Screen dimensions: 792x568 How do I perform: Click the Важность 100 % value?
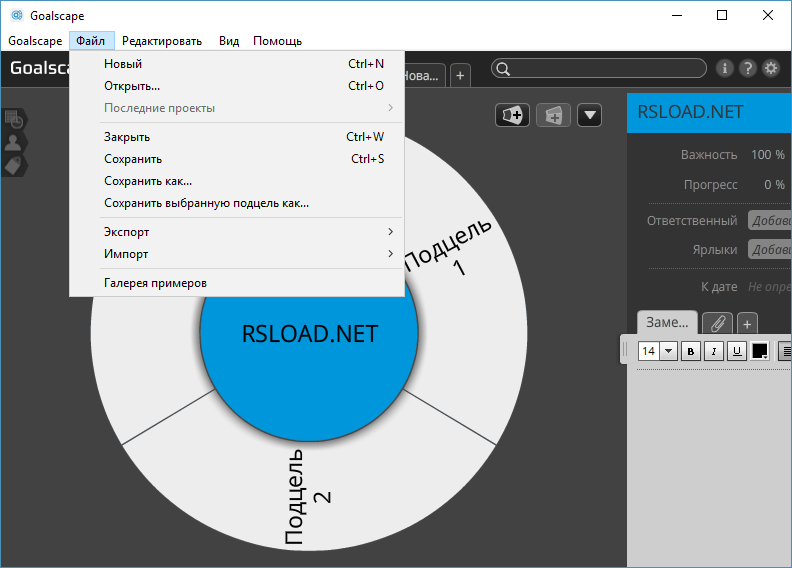[x=768, y=155]
